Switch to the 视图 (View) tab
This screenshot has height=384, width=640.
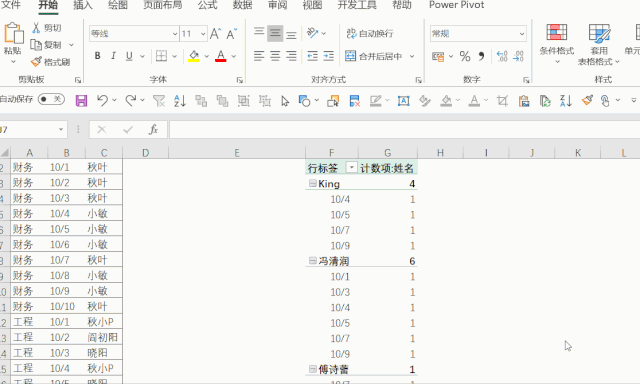312,5
